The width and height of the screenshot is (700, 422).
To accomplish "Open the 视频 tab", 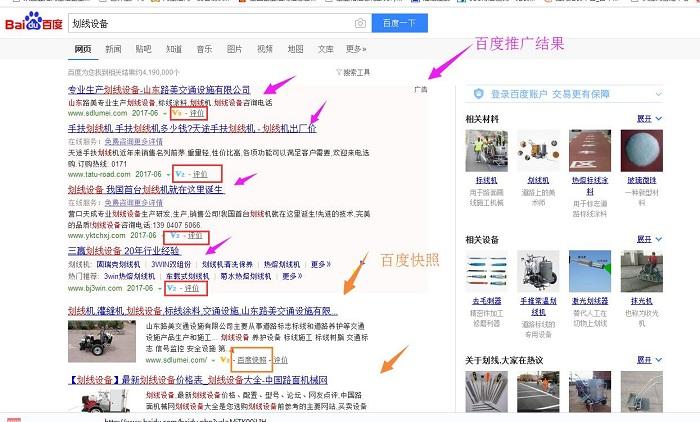I will click(x=265, y=49).
